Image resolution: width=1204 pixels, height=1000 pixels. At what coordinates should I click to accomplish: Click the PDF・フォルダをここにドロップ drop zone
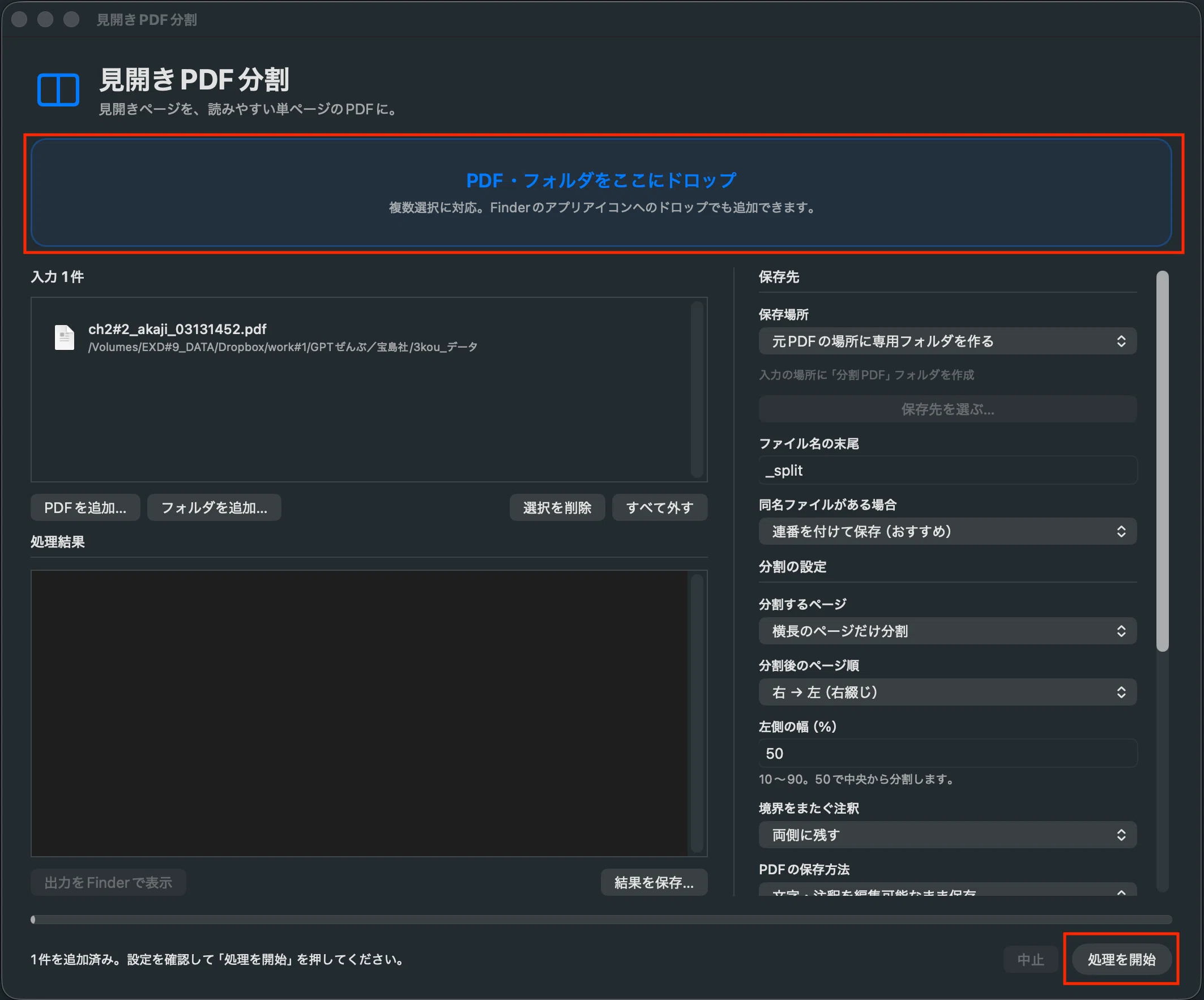pos(601,193)
